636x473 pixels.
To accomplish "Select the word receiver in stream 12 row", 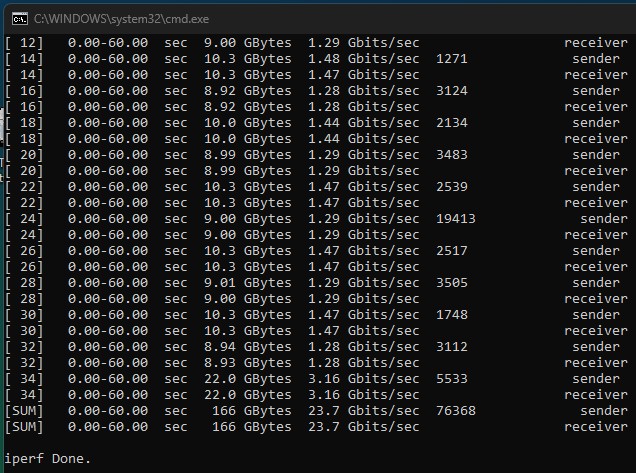I will 596,43.
